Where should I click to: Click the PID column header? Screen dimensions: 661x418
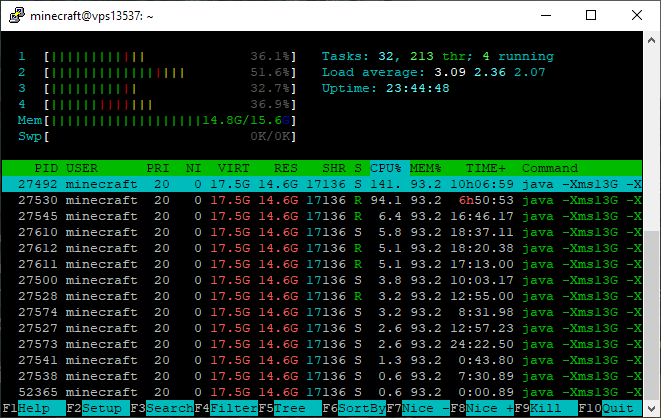point(46,167)
